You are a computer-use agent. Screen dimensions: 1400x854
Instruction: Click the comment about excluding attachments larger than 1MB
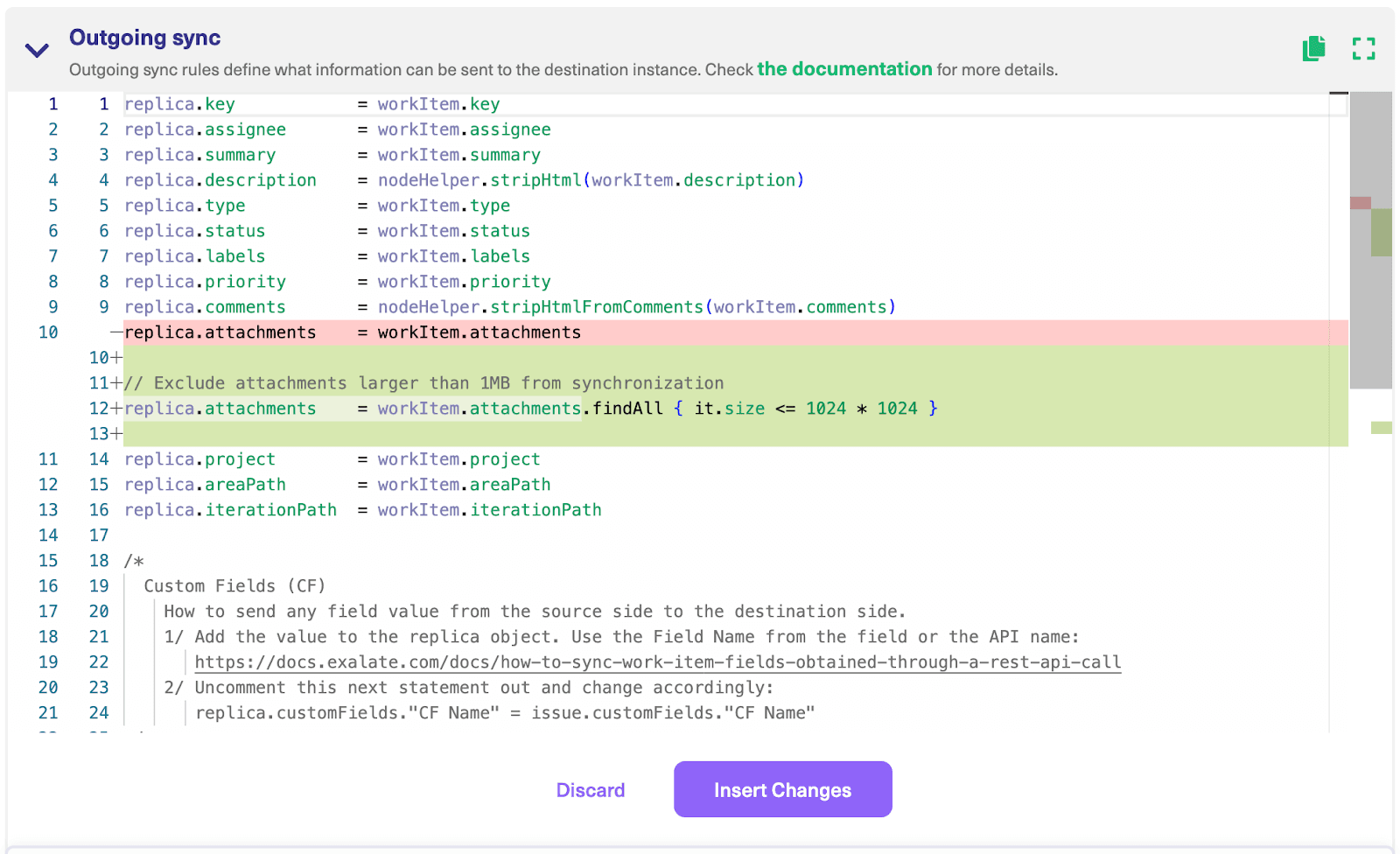click(x=423, y=383)
